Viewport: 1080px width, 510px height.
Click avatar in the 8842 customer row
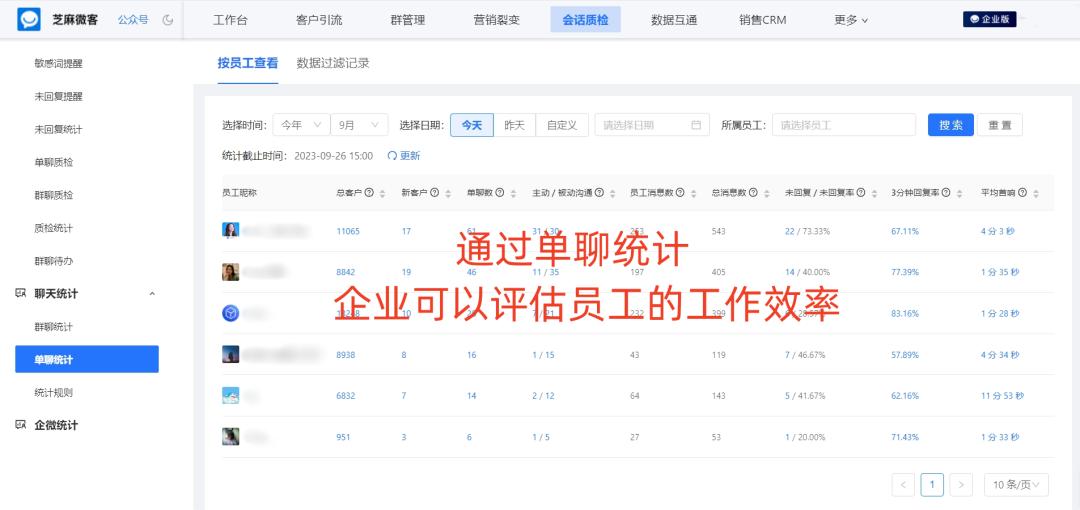231,272
